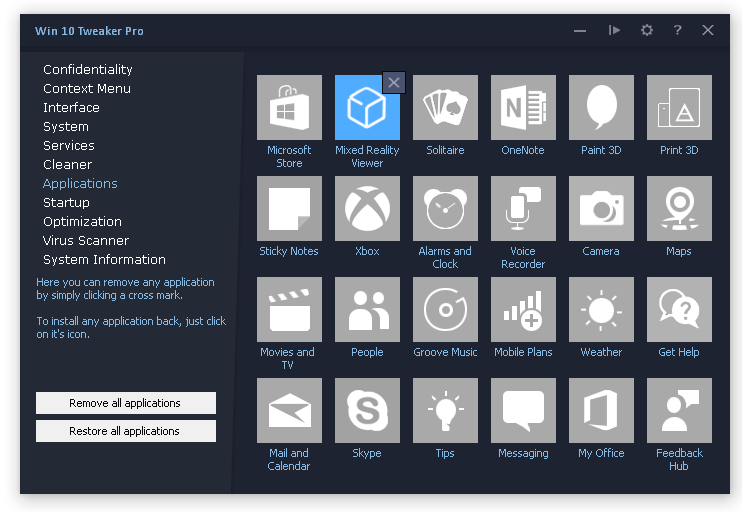The image size is (742, 512).
Task: Click the play-arrow icon in title bar
Action: pos(614,31)
